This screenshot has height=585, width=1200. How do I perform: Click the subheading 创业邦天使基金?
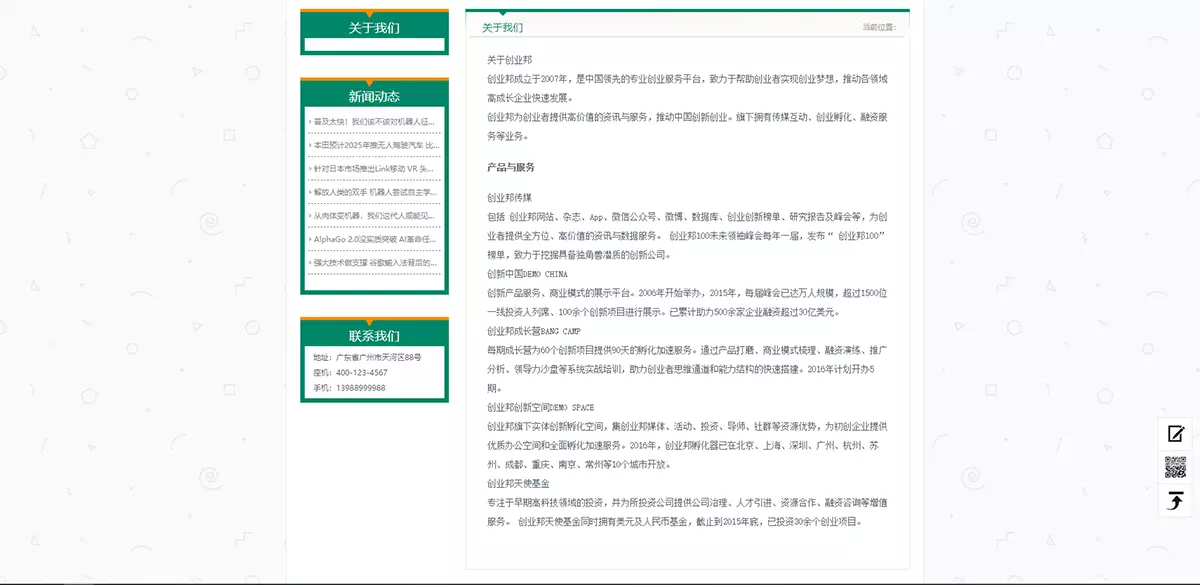[518, 483]
